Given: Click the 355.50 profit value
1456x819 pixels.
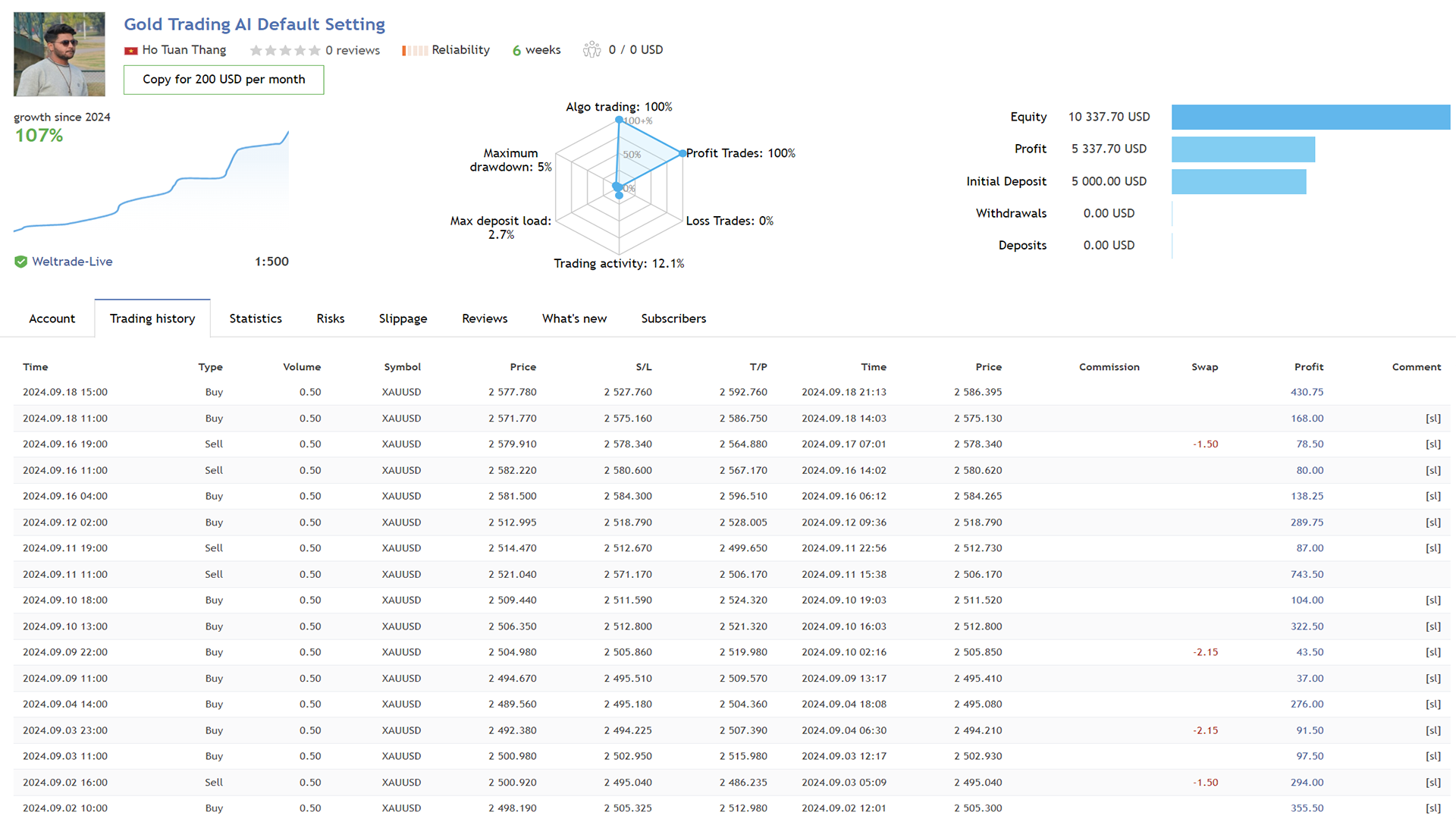Looking at the screenshot, I should (x=1307, y=808).
